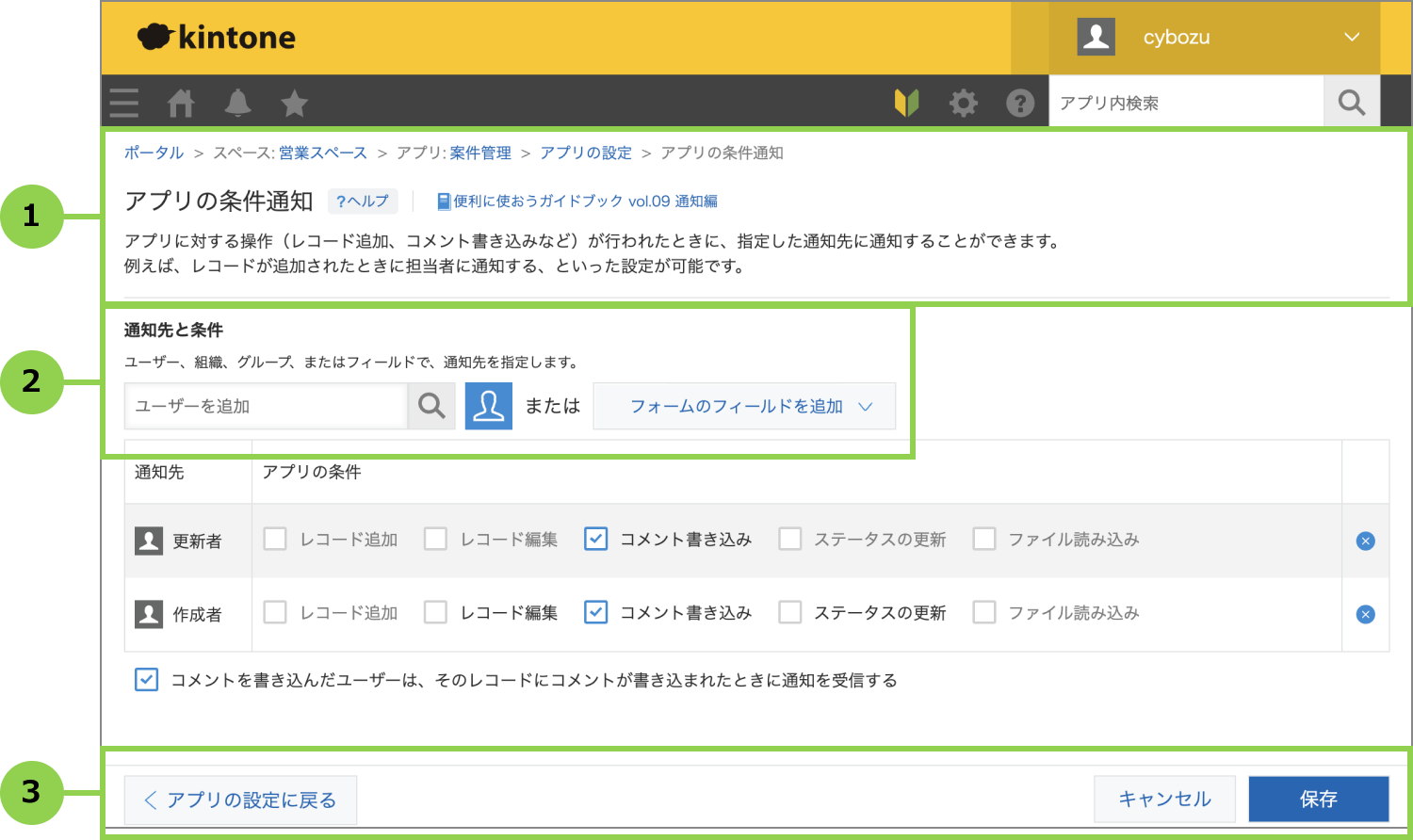Uncheck コメント書き込み for 作成者
Viewport: 1413px width, 840px height.
tap(595, 612)
